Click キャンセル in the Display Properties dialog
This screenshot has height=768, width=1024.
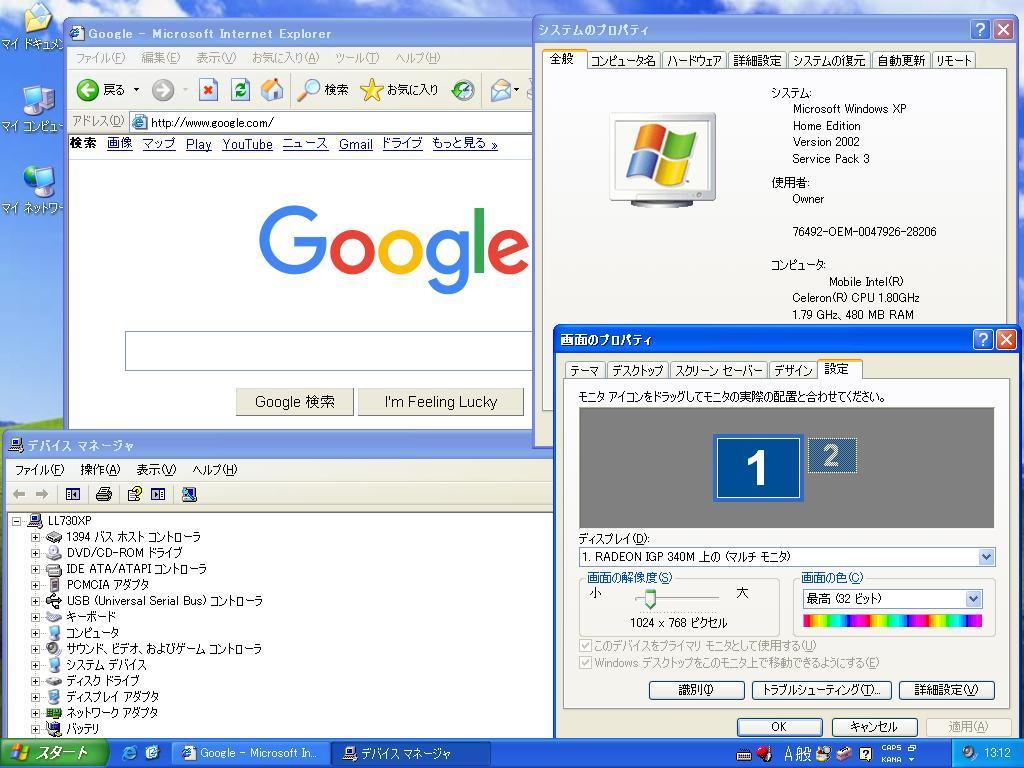[874, 727]
